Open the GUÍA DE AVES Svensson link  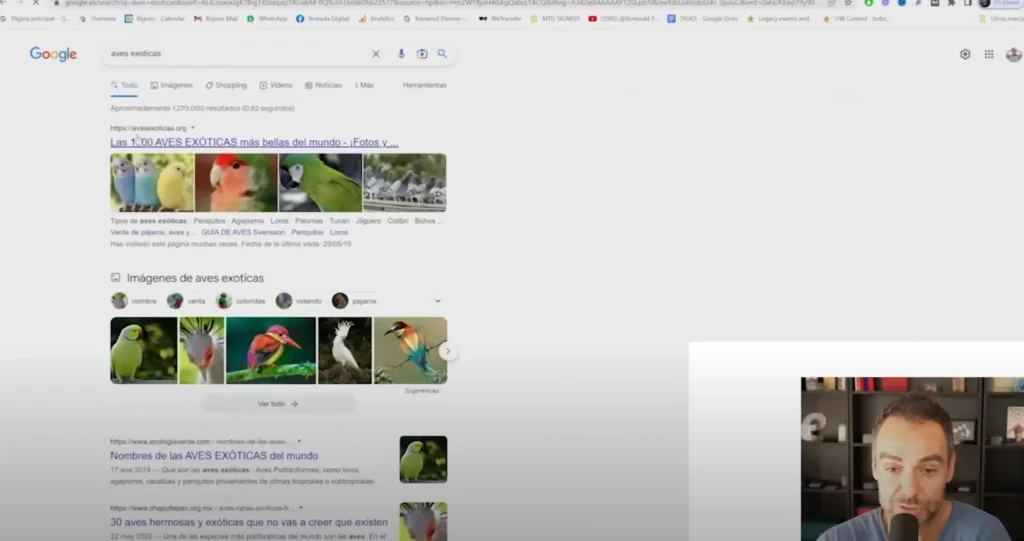click(x=243, y=233)
